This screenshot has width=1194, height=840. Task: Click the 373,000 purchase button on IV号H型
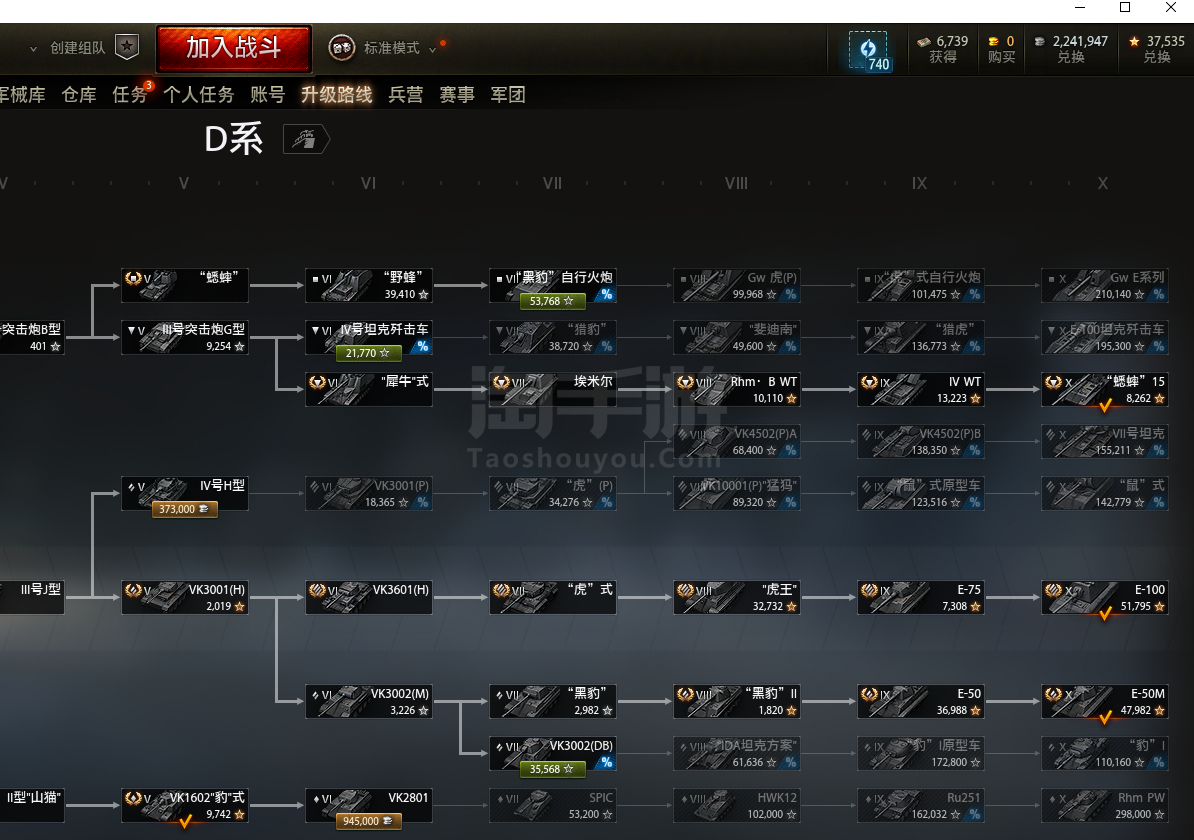185,509
